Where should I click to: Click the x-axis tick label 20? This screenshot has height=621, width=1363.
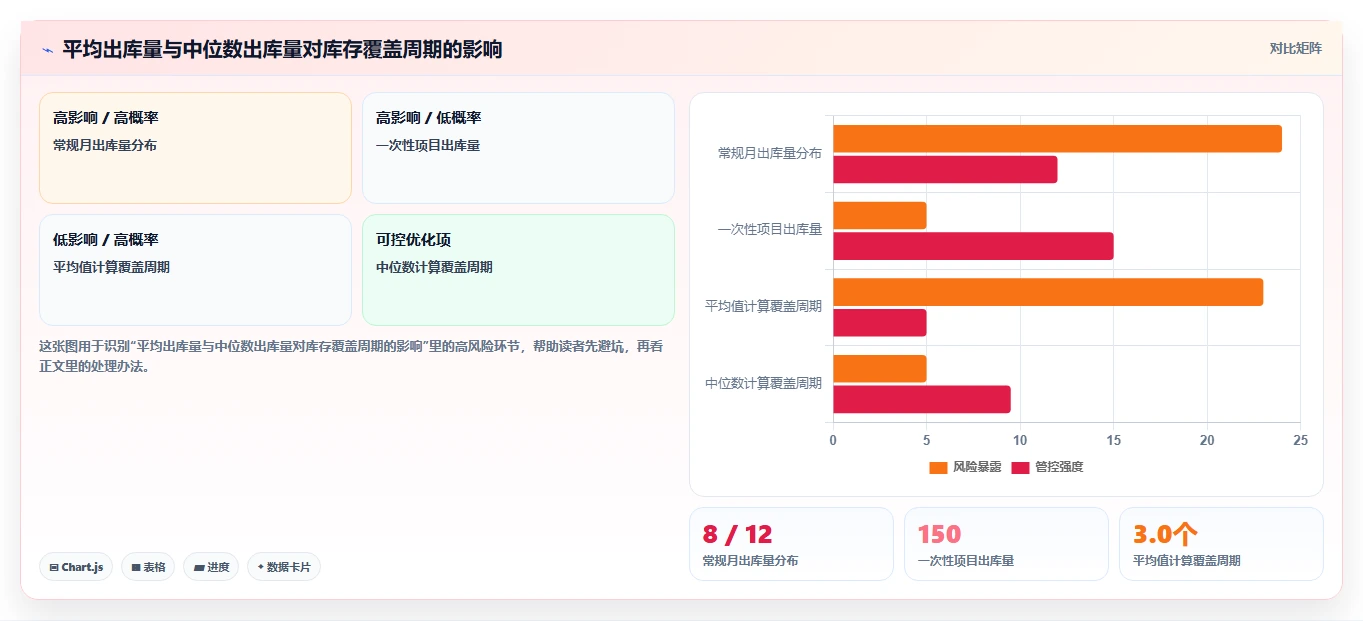(1207, 440)
